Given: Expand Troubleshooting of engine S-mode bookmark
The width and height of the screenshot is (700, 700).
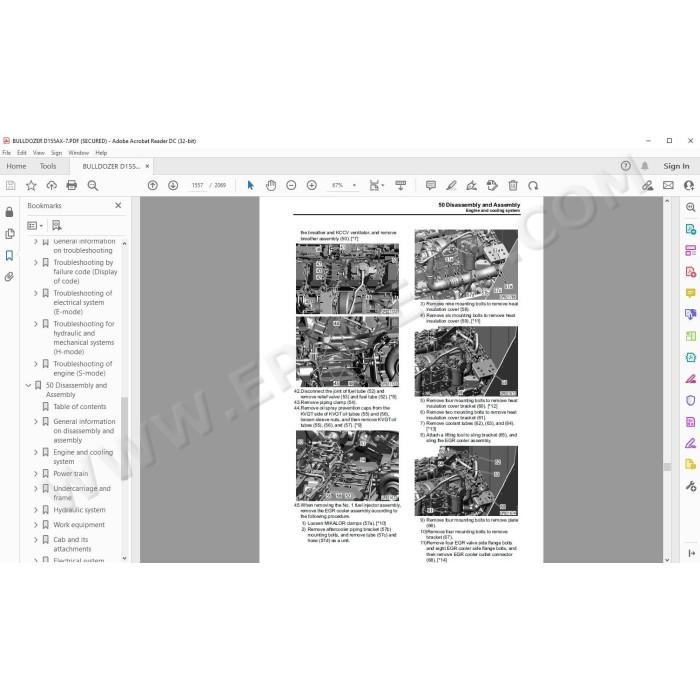Looking at the screenshot, I should [36, 364].
